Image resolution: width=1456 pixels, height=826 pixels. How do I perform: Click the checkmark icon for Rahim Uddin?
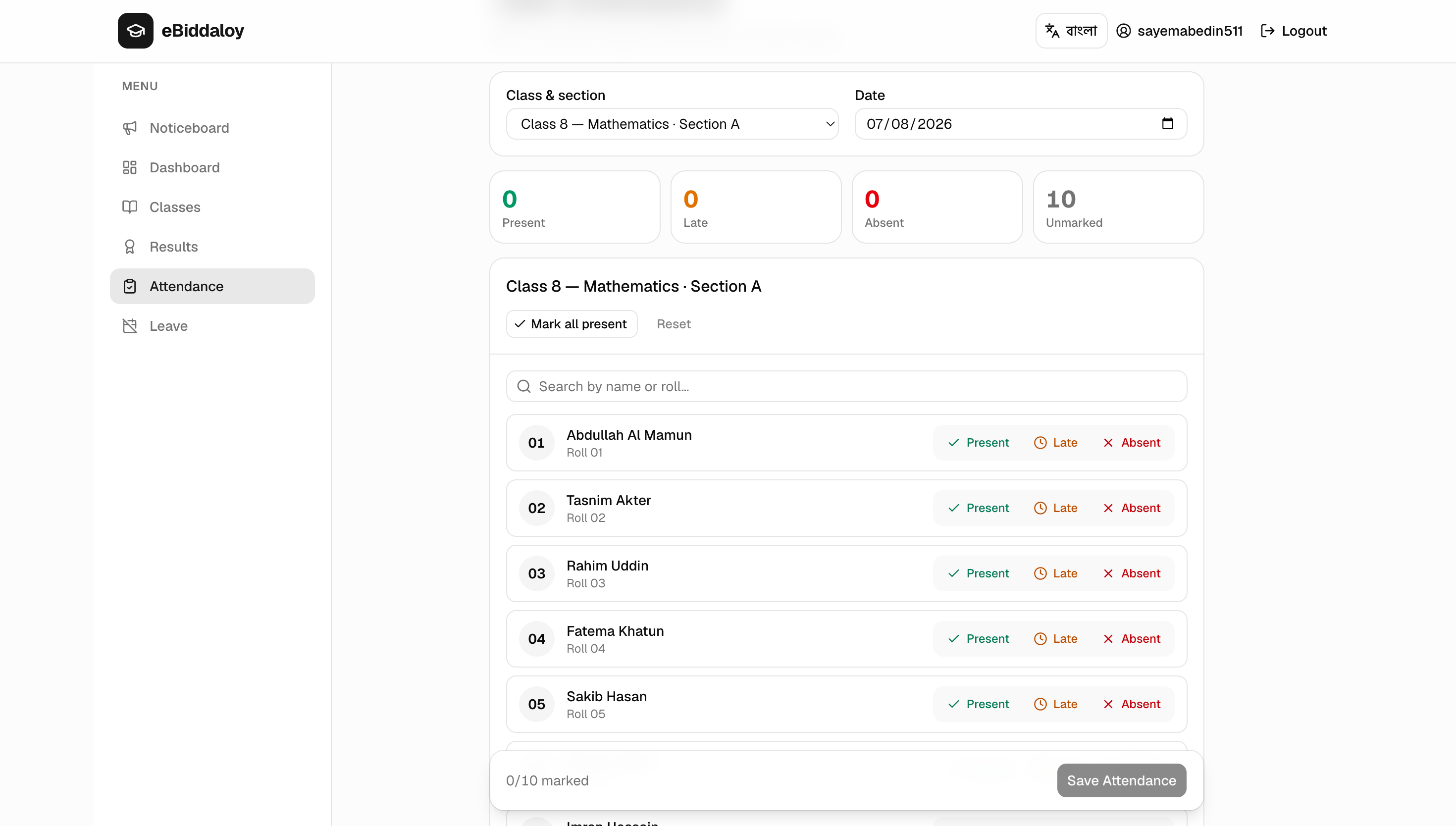953,573
